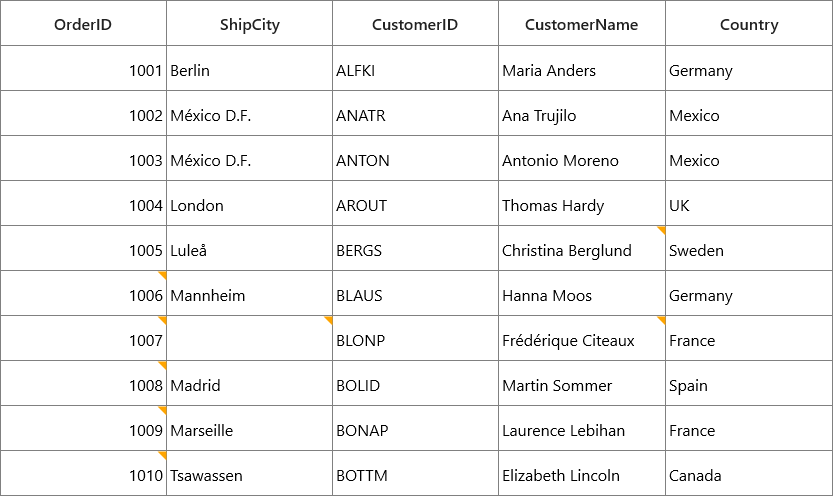Click the Canada country cell
Viewport: 833px width, 496px height.
click(749, 474)
